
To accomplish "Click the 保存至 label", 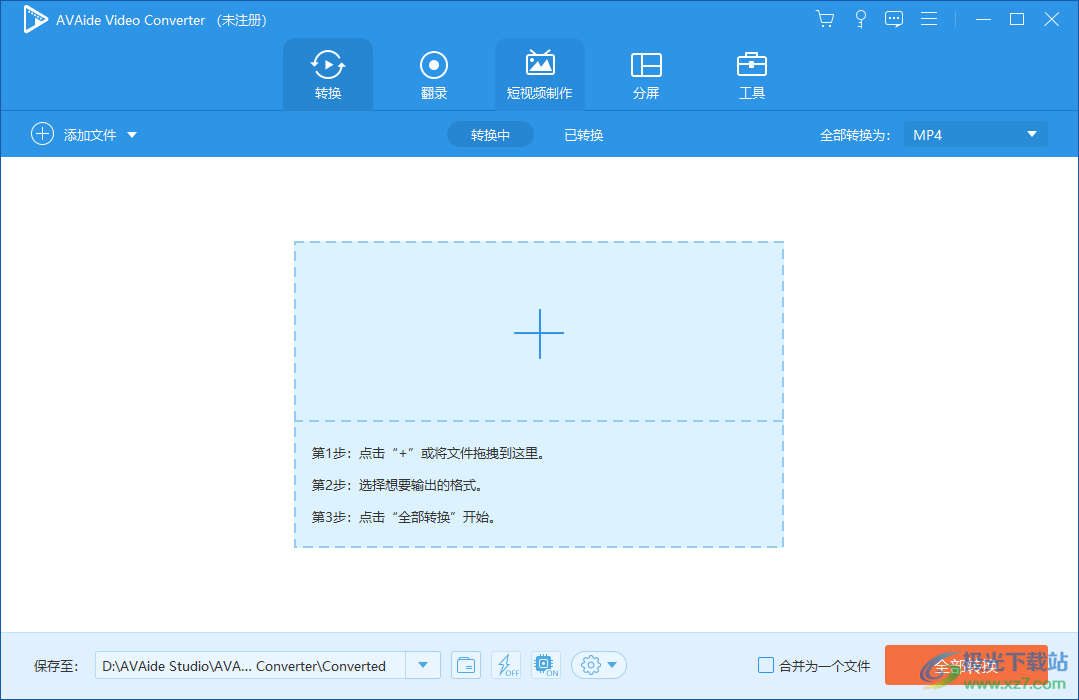I will click(x=56, y=666).
